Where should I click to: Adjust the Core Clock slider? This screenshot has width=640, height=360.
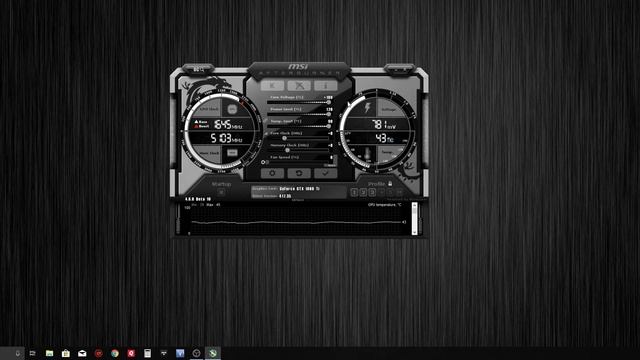pyautogui.click(x=298, y=138)
